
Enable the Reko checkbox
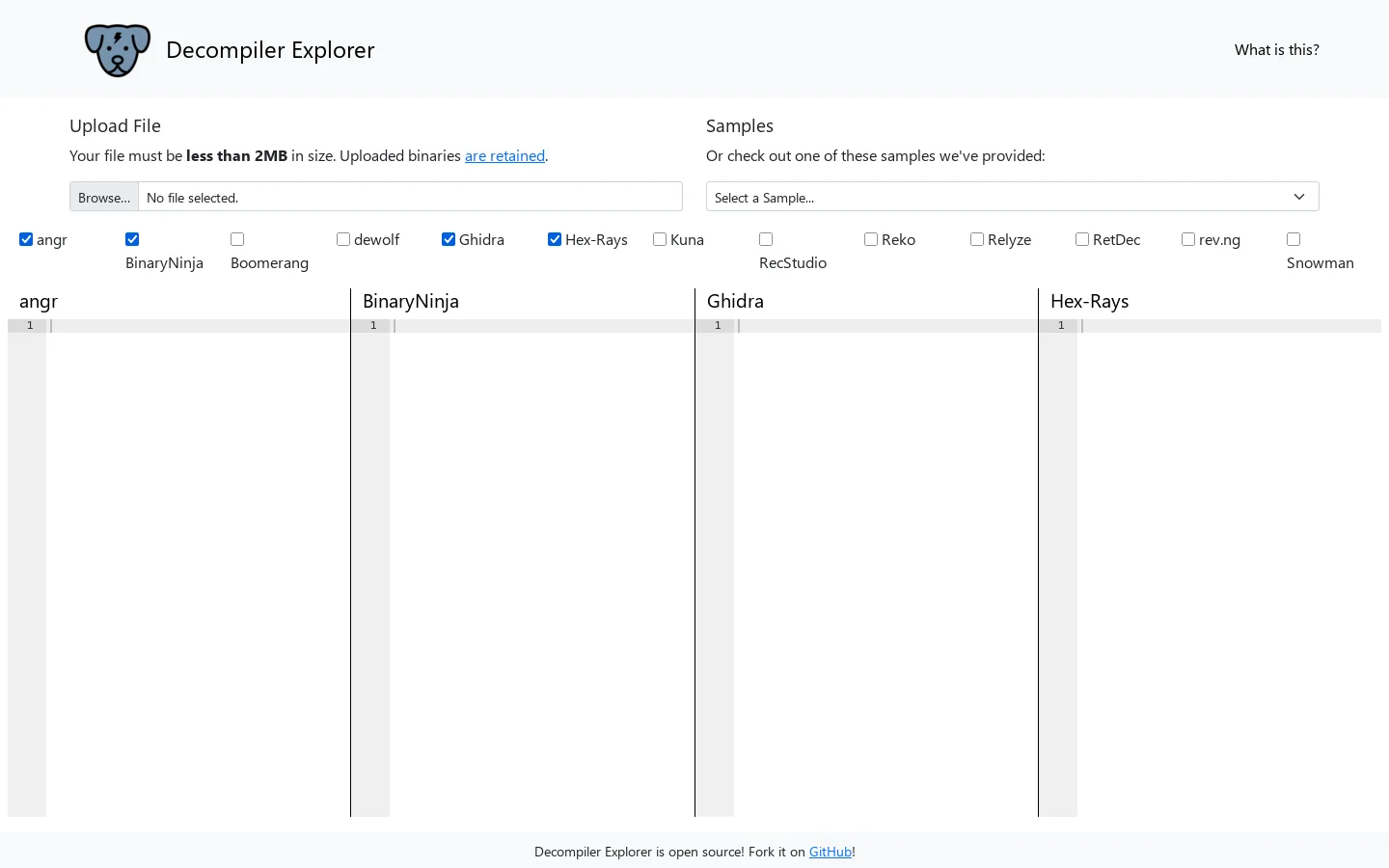[871, 239]
